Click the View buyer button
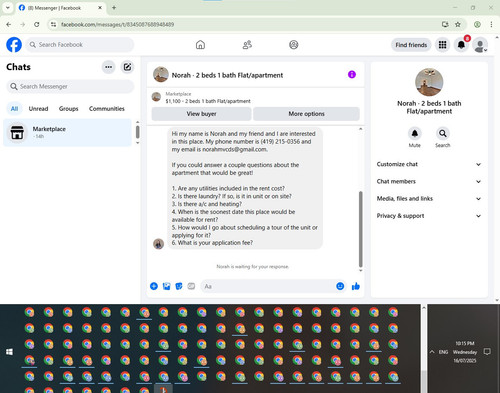The image size is (500, 393). [201, 114]
